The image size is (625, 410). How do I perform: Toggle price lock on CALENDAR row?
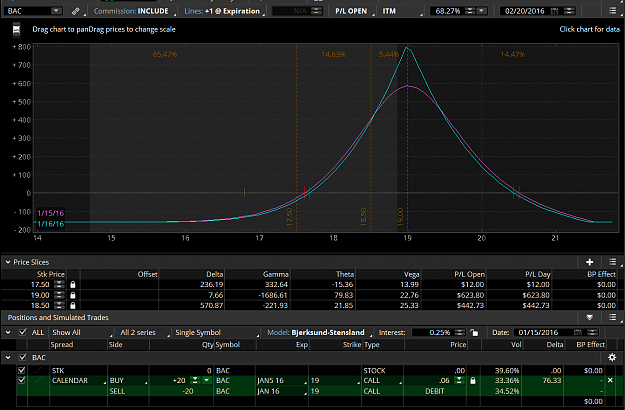pos(473,381)
